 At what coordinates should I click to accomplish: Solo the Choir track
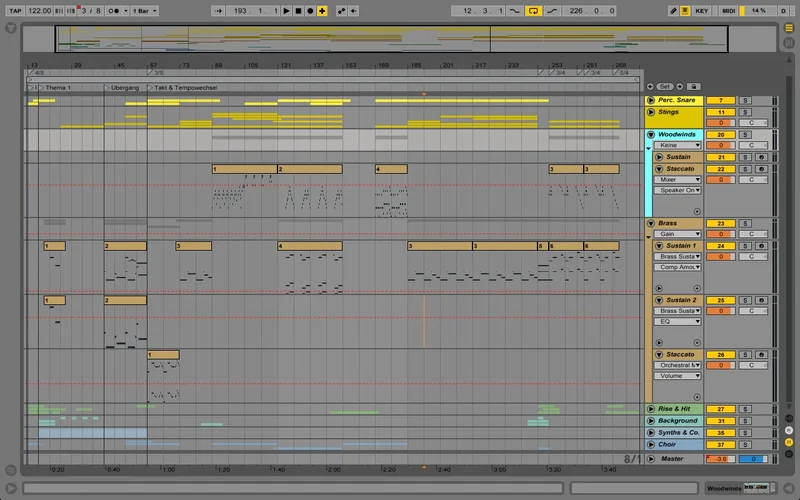point(745,445)
